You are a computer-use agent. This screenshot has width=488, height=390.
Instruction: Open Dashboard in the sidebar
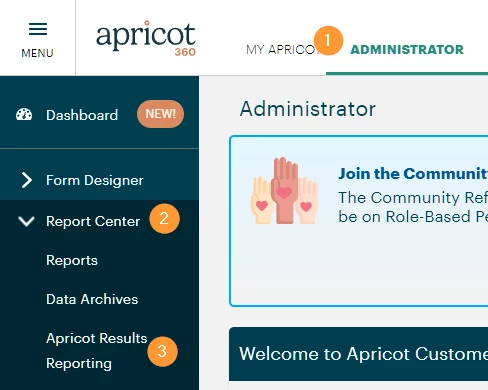coord(82,115)
